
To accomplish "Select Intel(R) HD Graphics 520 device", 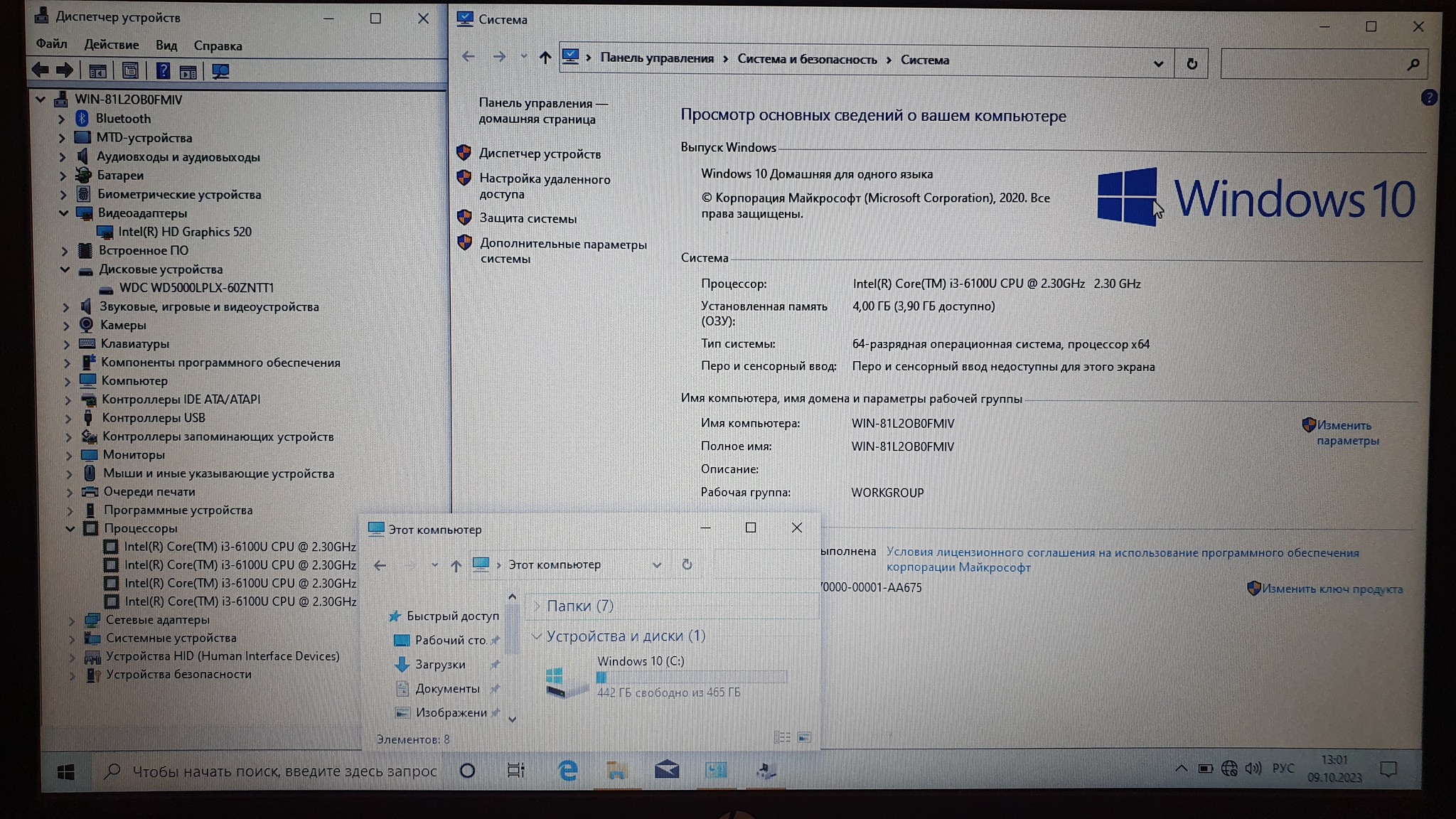I will tap(184, 232).
